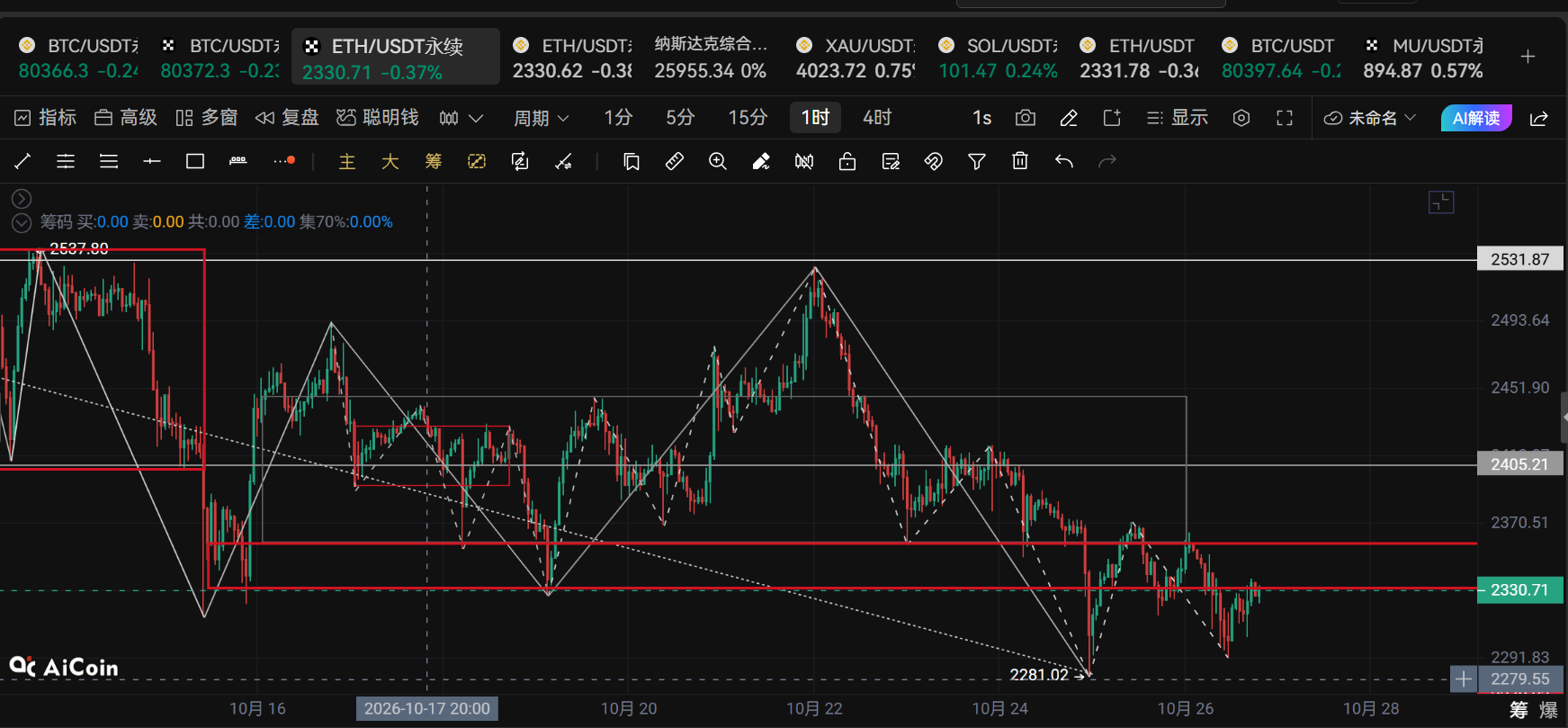Viewport: 1568px width, 728px height.
Task: Open chart settings hexagon icon
Action: click(x=1241, y=118)
